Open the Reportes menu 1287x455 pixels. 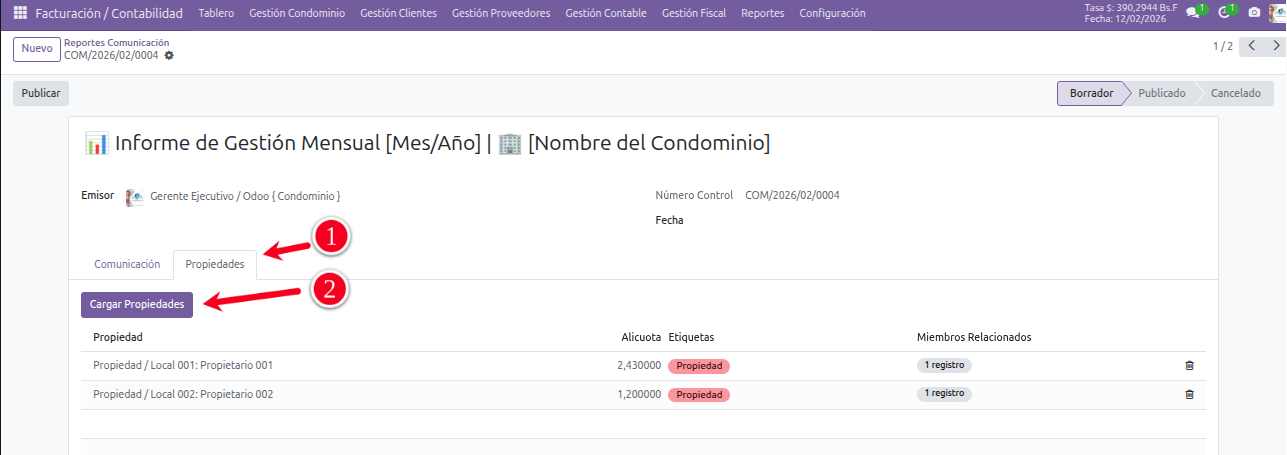coord(762,13)
